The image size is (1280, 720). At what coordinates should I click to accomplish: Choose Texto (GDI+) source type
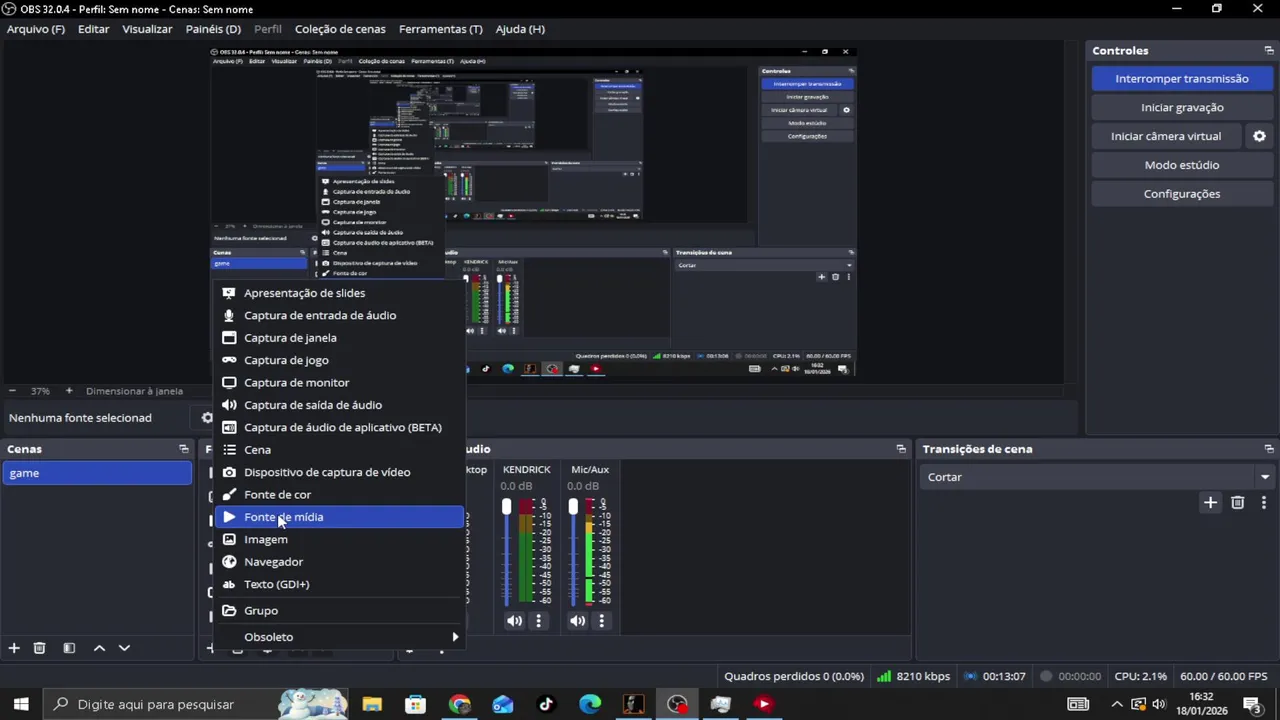[339, 584]
